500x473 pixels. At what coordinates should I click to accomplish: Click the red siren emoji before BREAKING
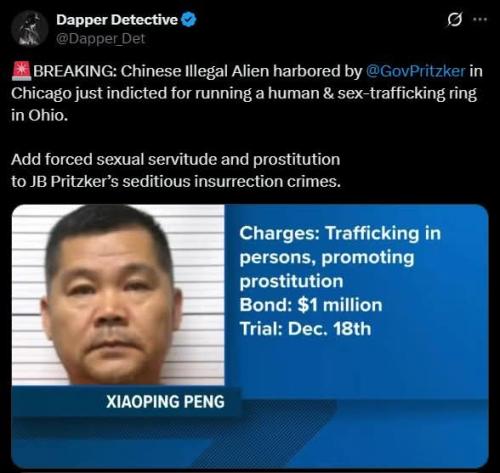pyautogui.click(x=21, y=71)
